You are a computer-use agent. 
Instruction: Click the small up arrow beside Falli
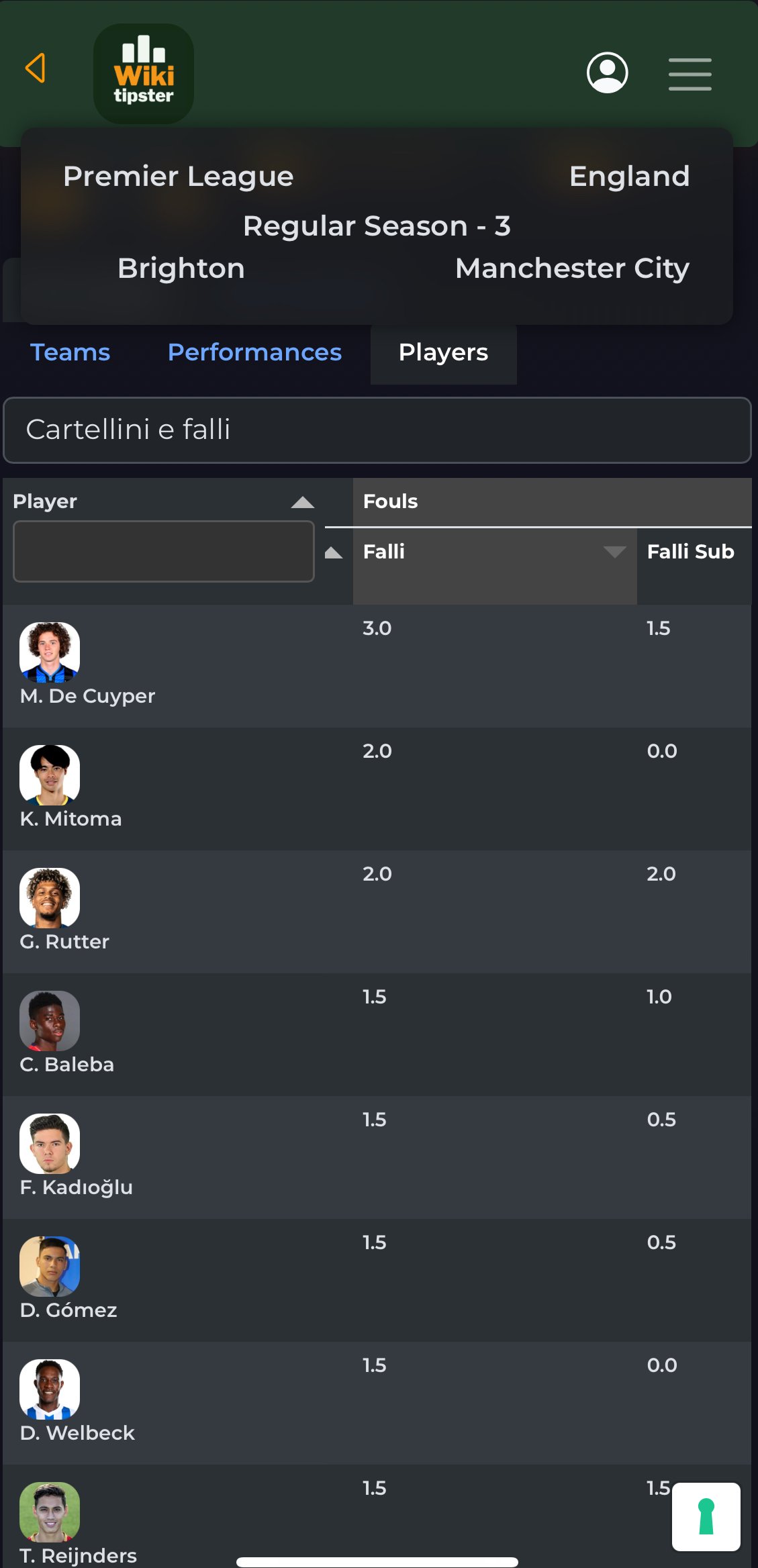(x=334, y=552)
